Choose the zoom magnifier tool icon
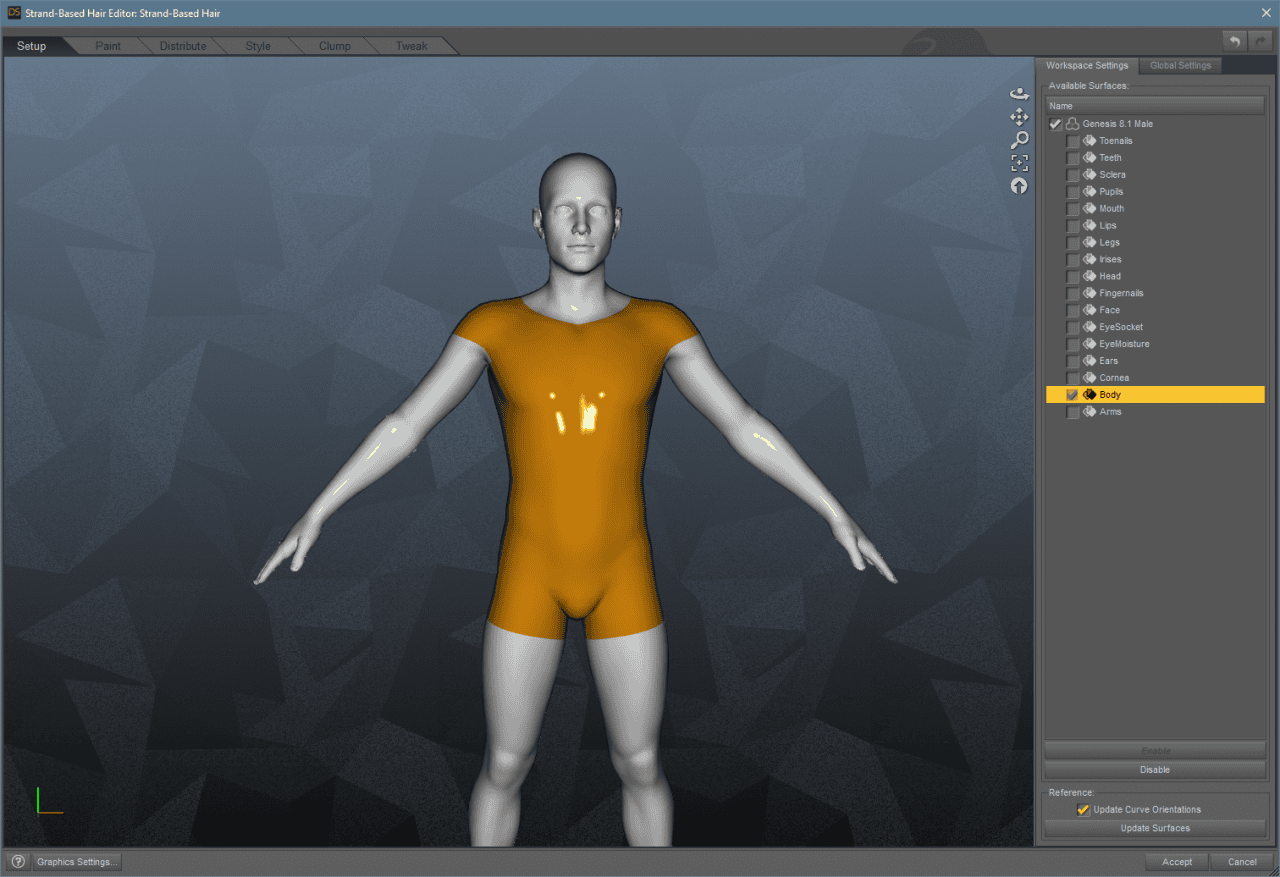This screenshot has width=1280, height=877. [1019, 140]
